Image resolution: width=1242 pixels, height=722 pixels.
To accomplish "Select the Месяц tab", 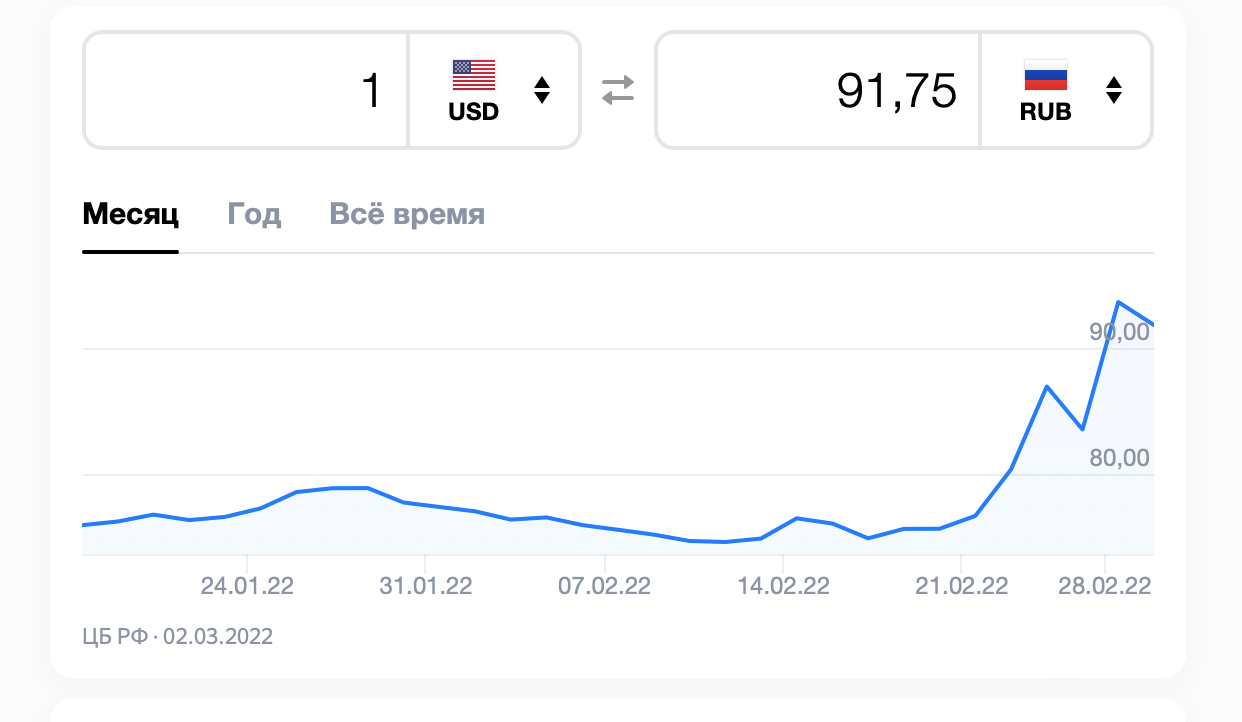I will [131, 214].
